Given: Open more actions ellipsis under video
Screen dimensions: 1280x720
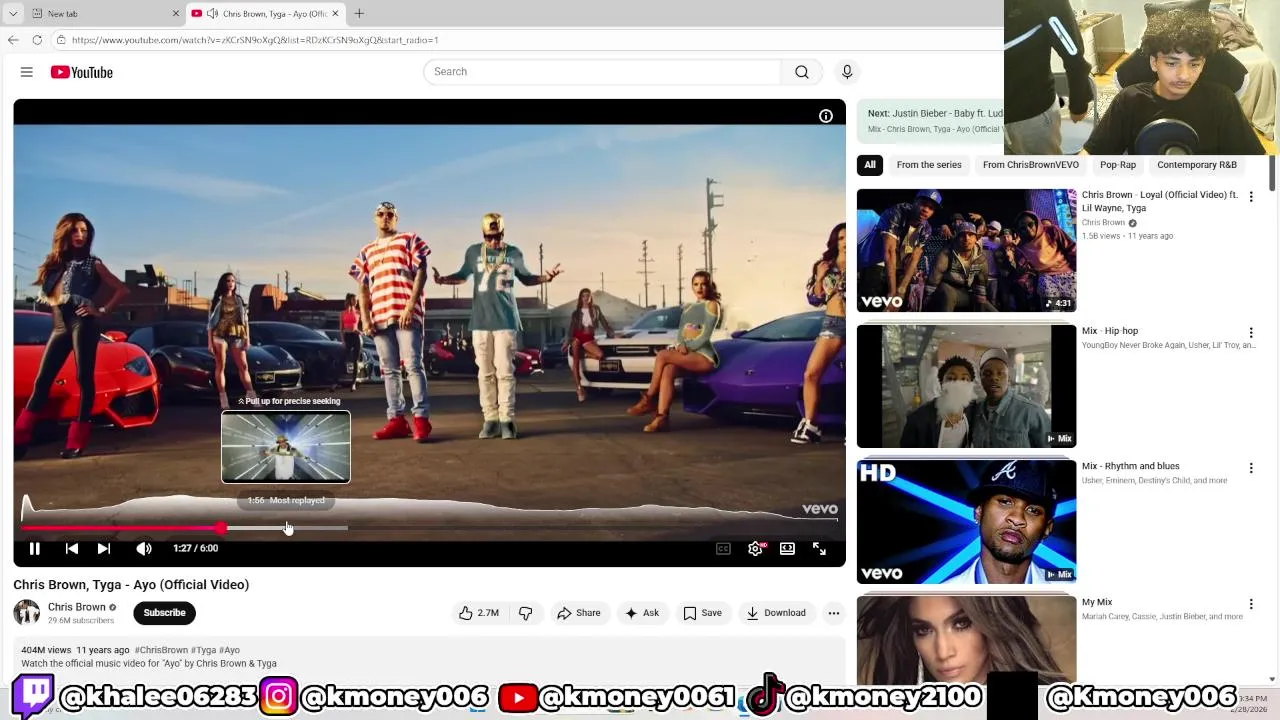Looking at the screenshot, I should (x=834, y=613).
